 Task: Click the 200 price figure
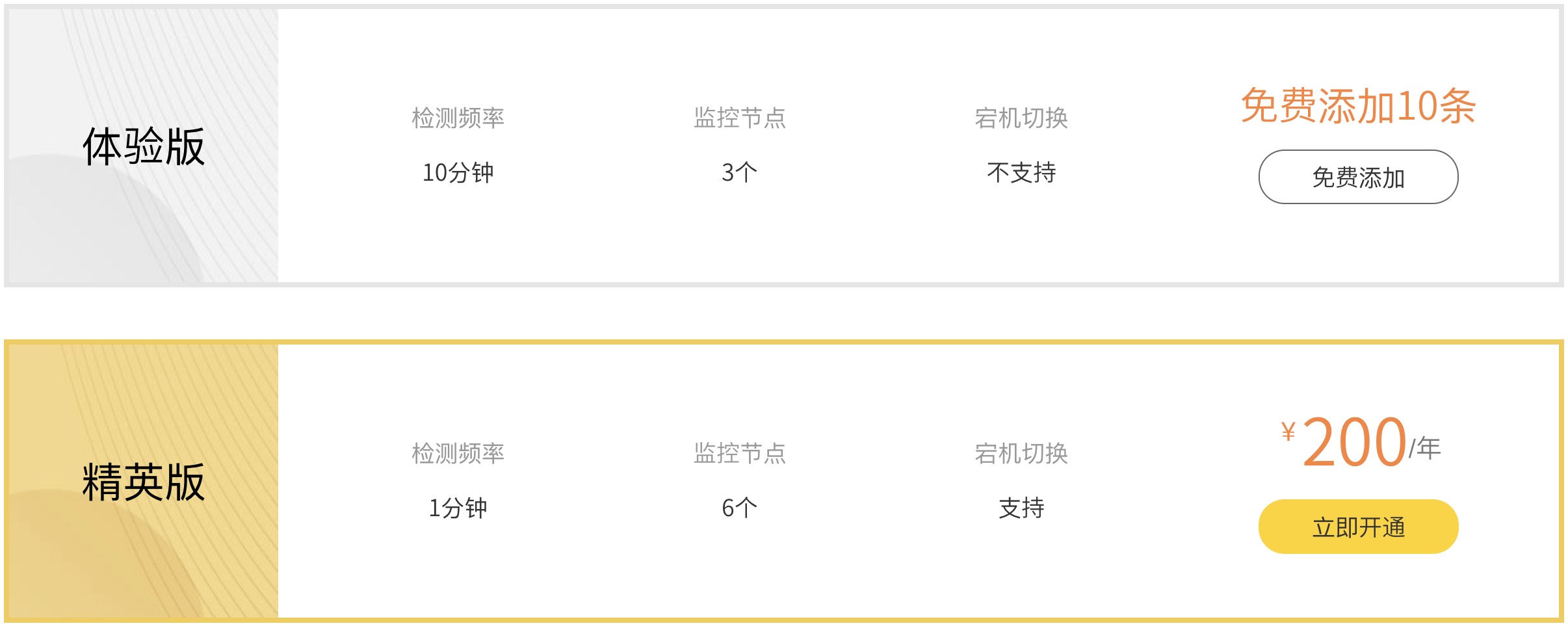[x=1354, y=443]
